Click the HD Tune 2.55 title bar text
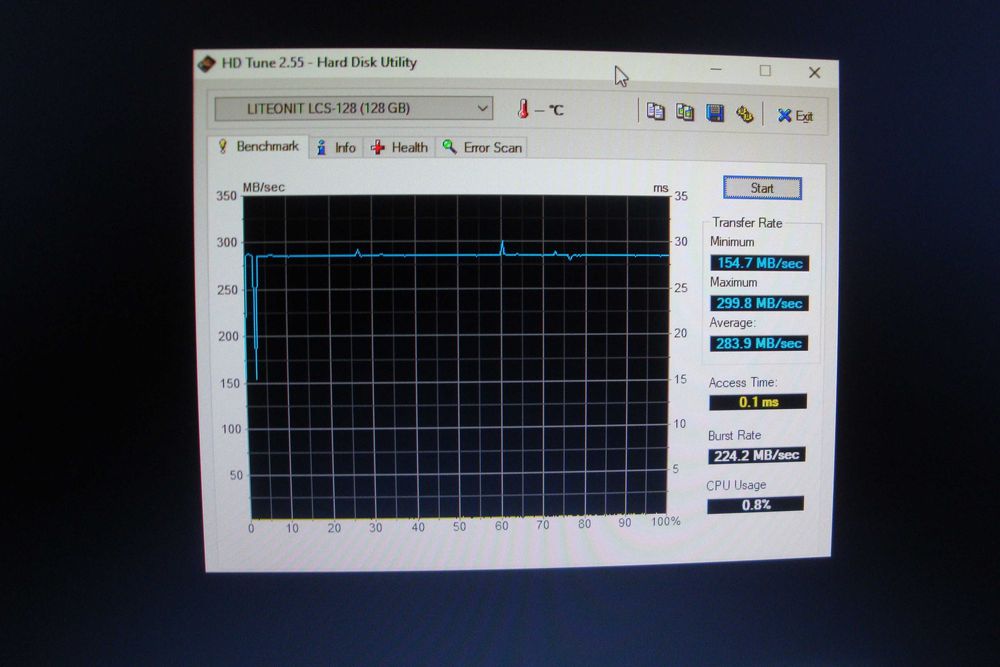This screenshot has height=667, width=1000. click(319, 62)
